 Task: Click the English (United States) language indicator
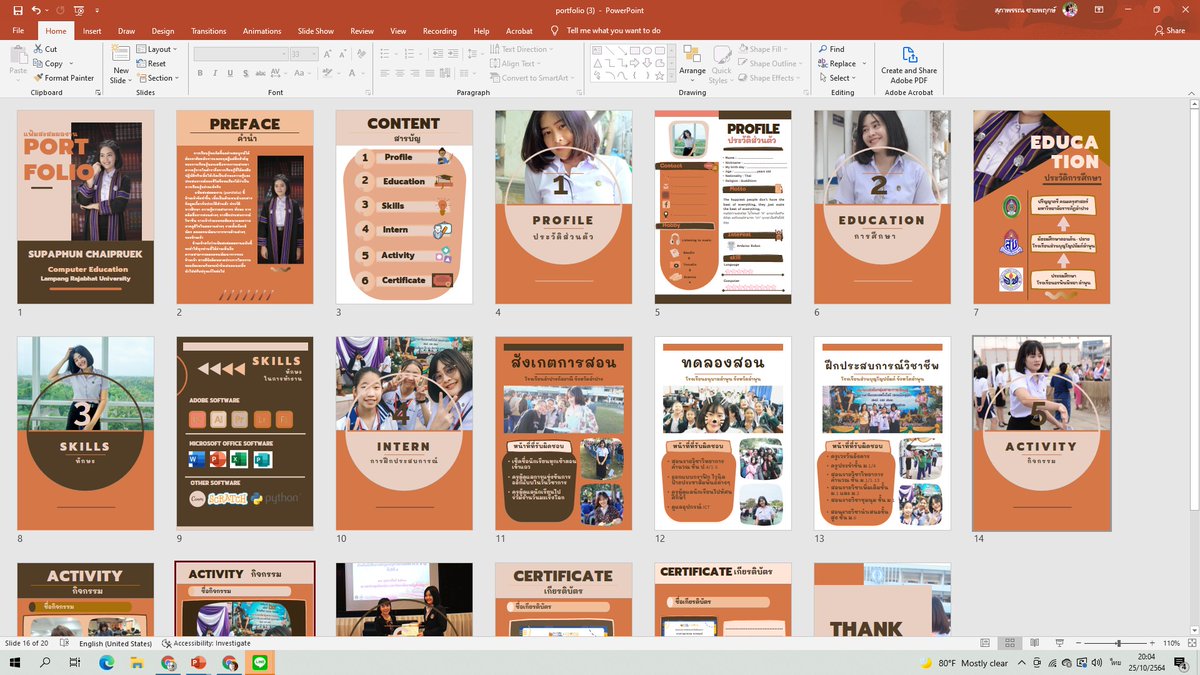(x=115, y=643)
